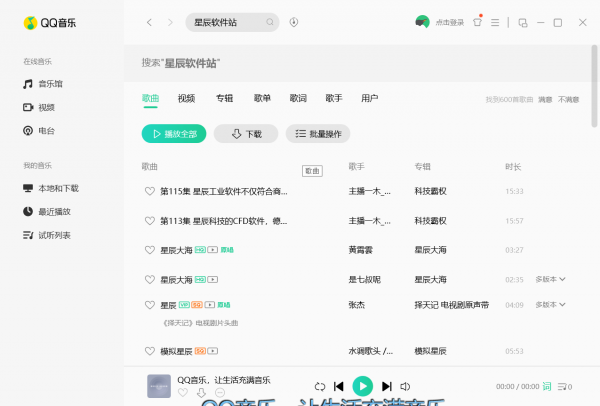Open the skin (shirt) icon

(x=477, y=22)
